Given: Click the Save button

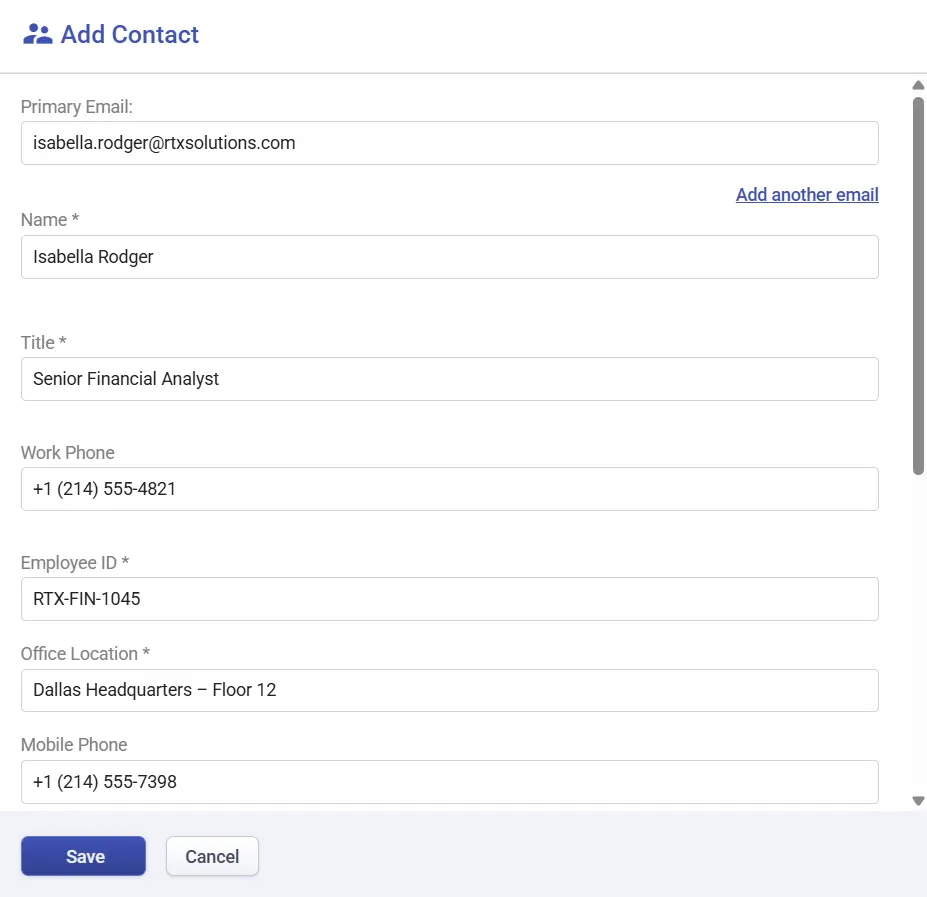Looking at the screenshot, I should (83, 856).
